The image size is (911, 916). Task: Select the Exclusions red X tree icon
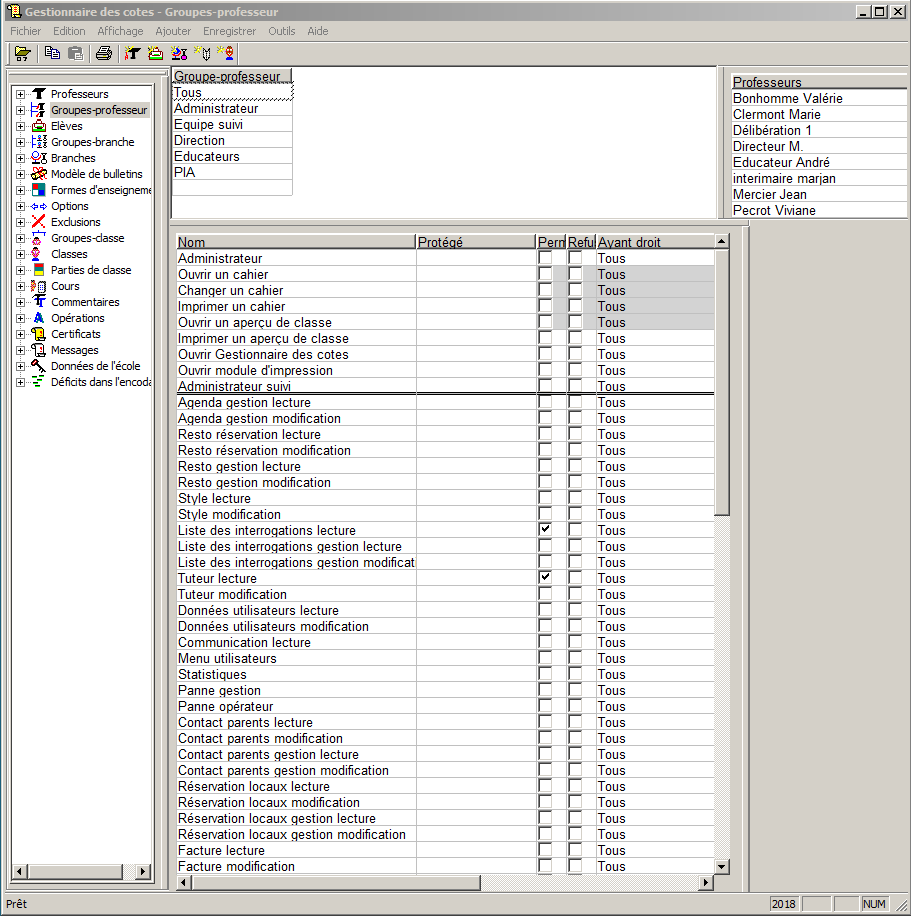(38, 222)
